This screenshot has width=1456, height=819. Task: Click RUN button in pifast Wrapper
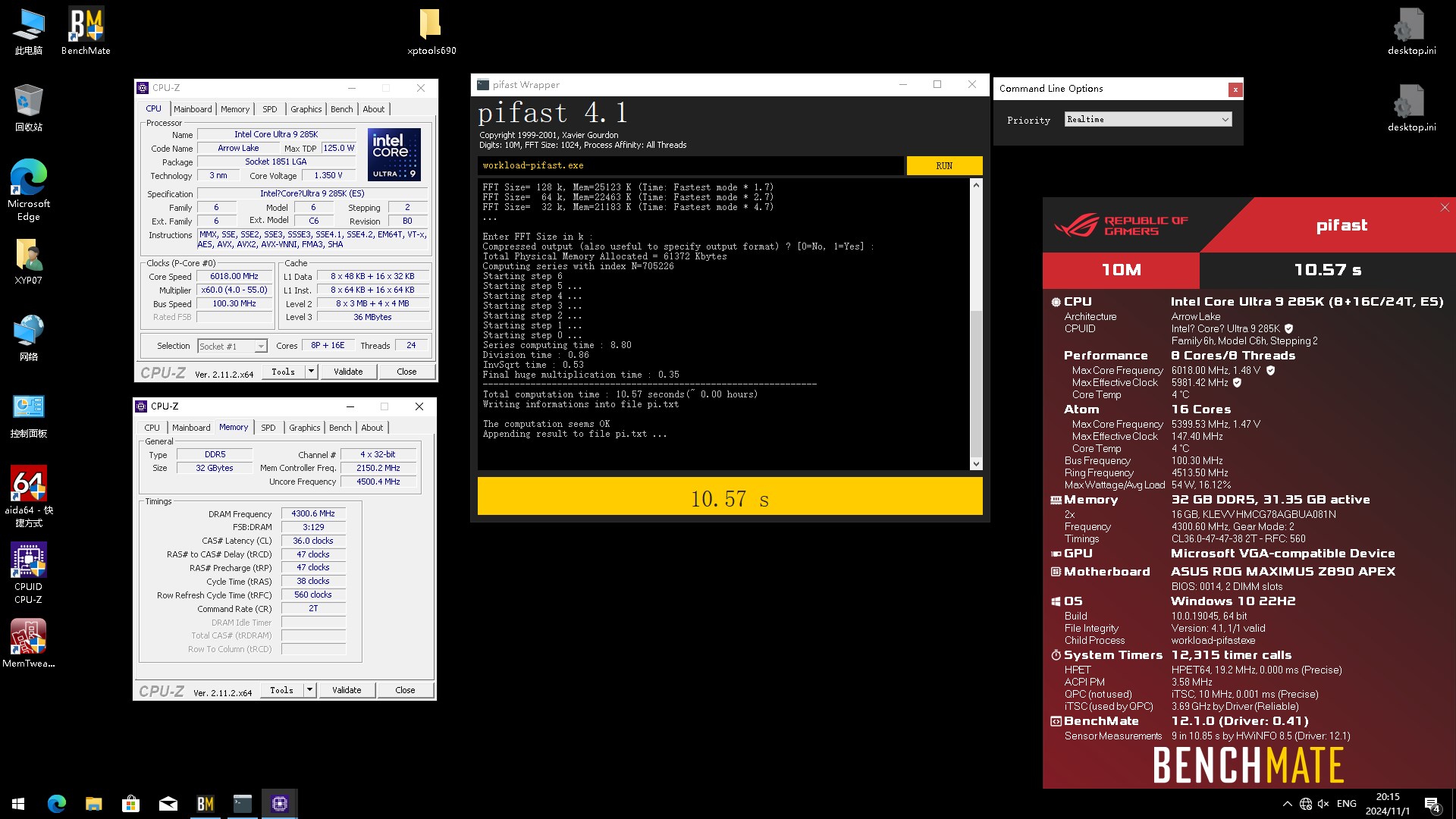pos(944,165)
